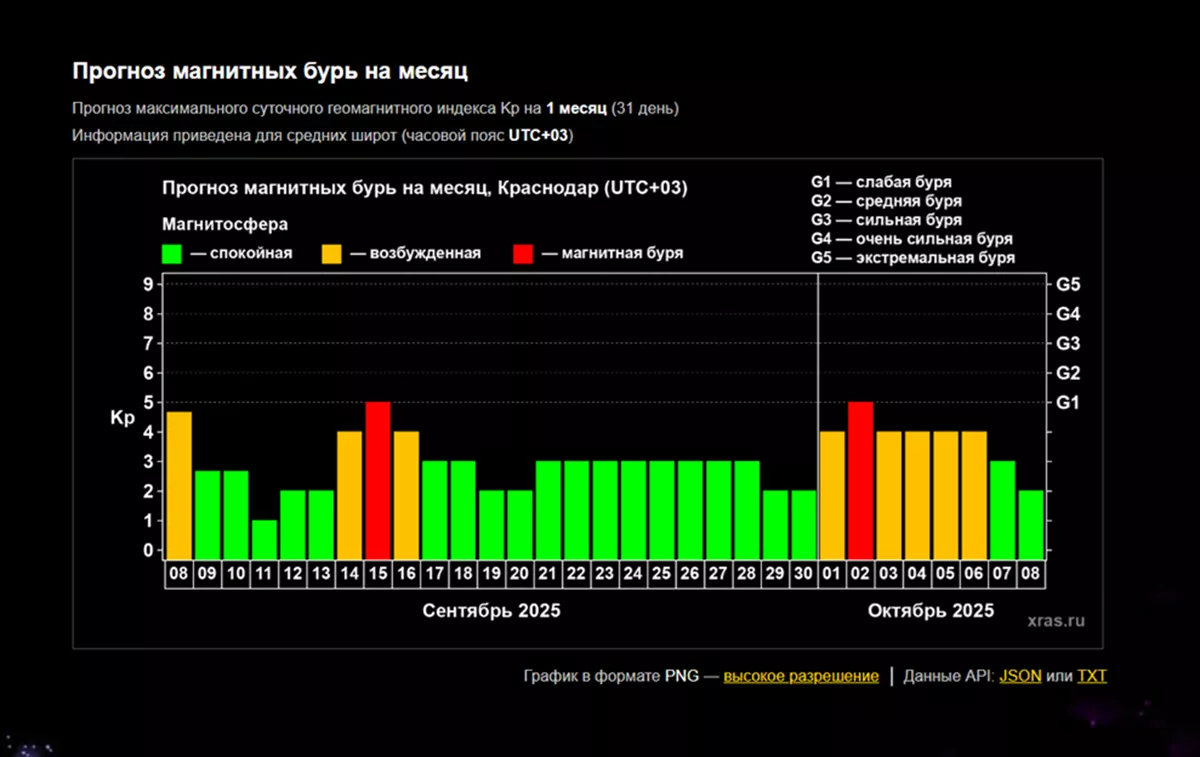
Task: Click the xras.ru watermark in chart
Action: pos(1055,621)
